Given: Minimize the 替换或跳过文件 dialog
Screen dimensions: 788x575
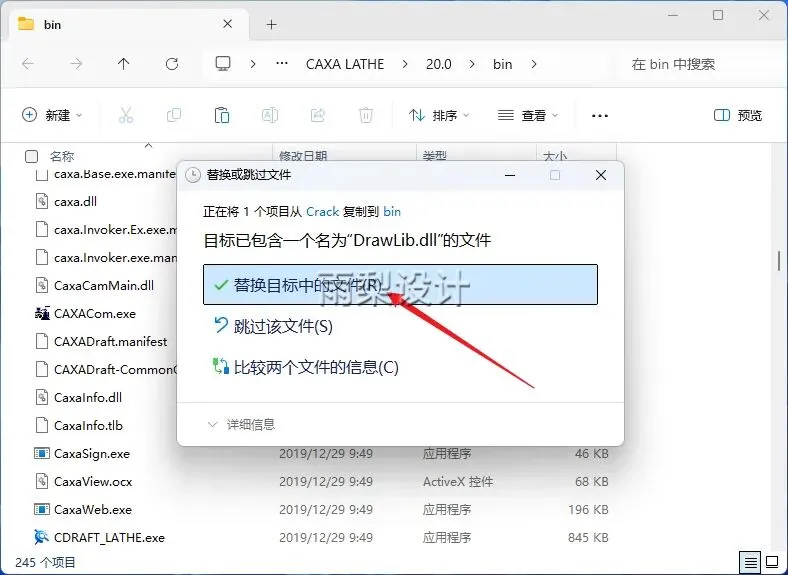Looking at the screenshot, I should (510, 175).
